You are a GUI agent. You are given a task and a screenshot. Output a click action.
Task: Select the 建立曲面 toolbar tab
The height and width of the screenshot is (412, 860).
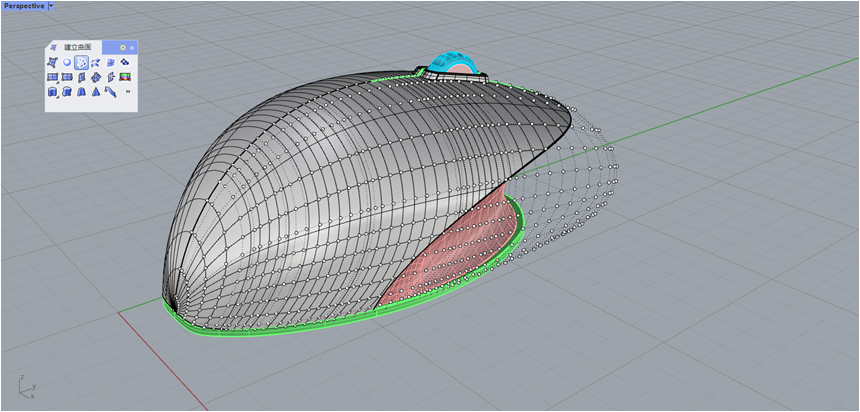coord(77,47)
